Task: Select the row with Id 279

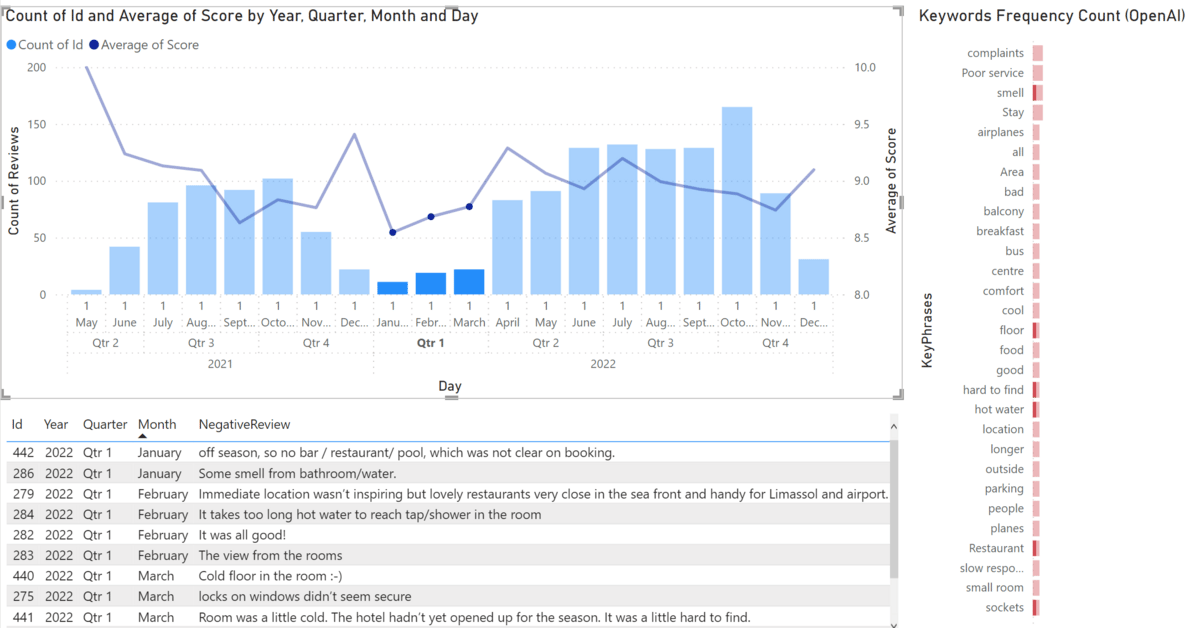Action: click(449, 494)
